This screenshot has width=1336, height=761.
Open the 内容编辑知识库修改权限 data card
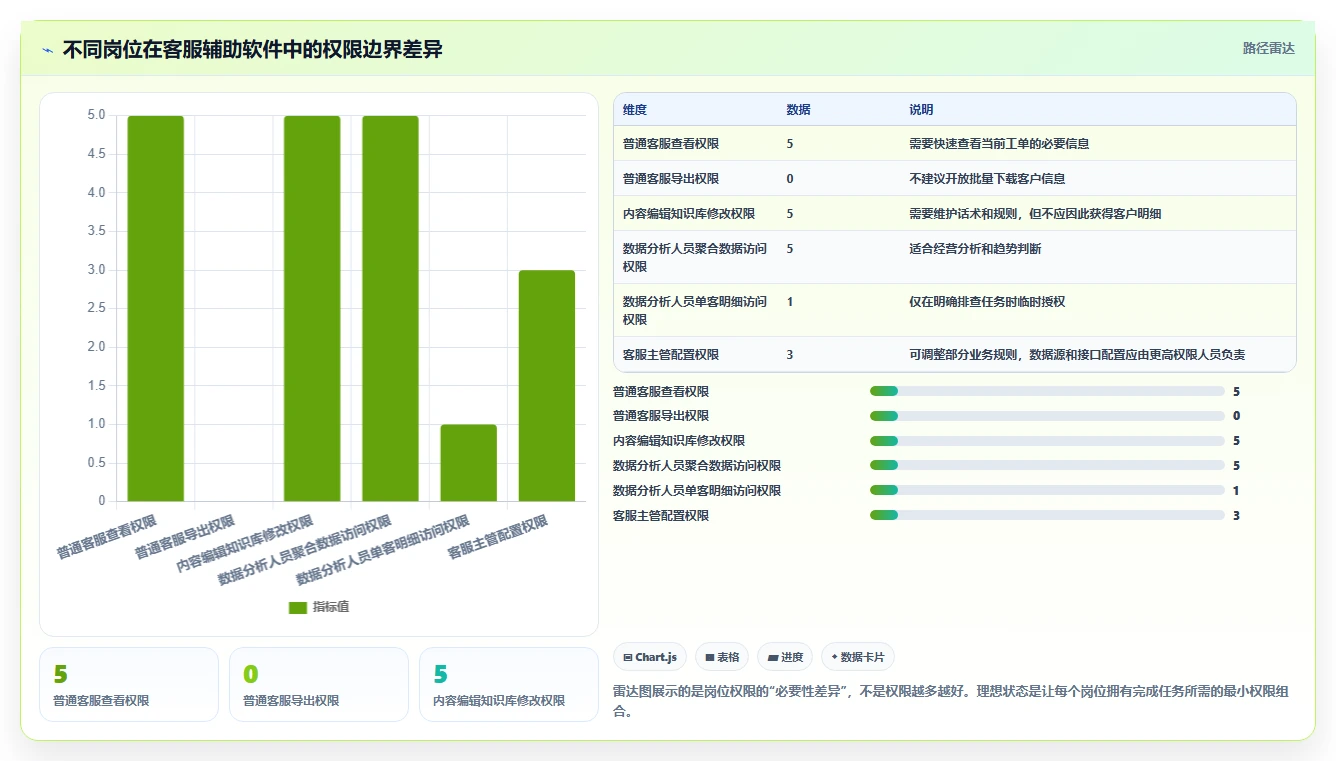click(x=509, y=684)
